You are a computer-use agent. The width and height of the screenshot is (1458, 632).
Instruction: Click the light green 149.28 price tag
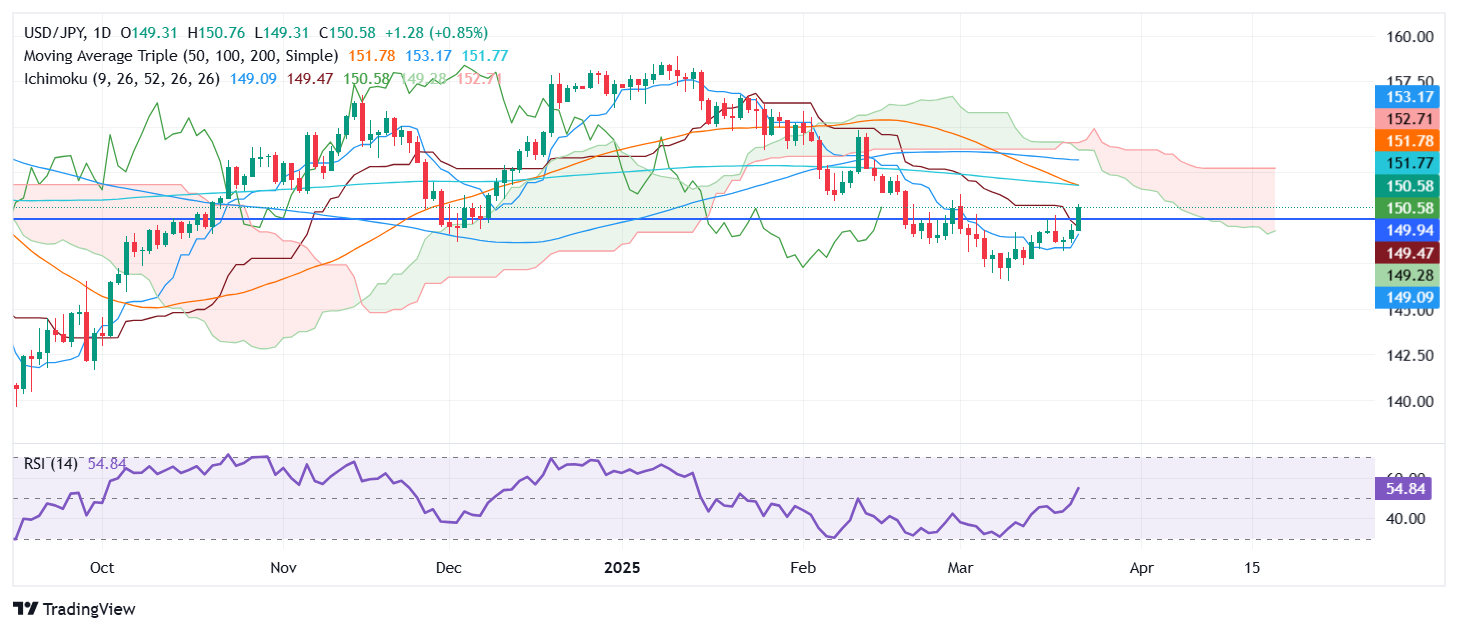(1406, 276)
